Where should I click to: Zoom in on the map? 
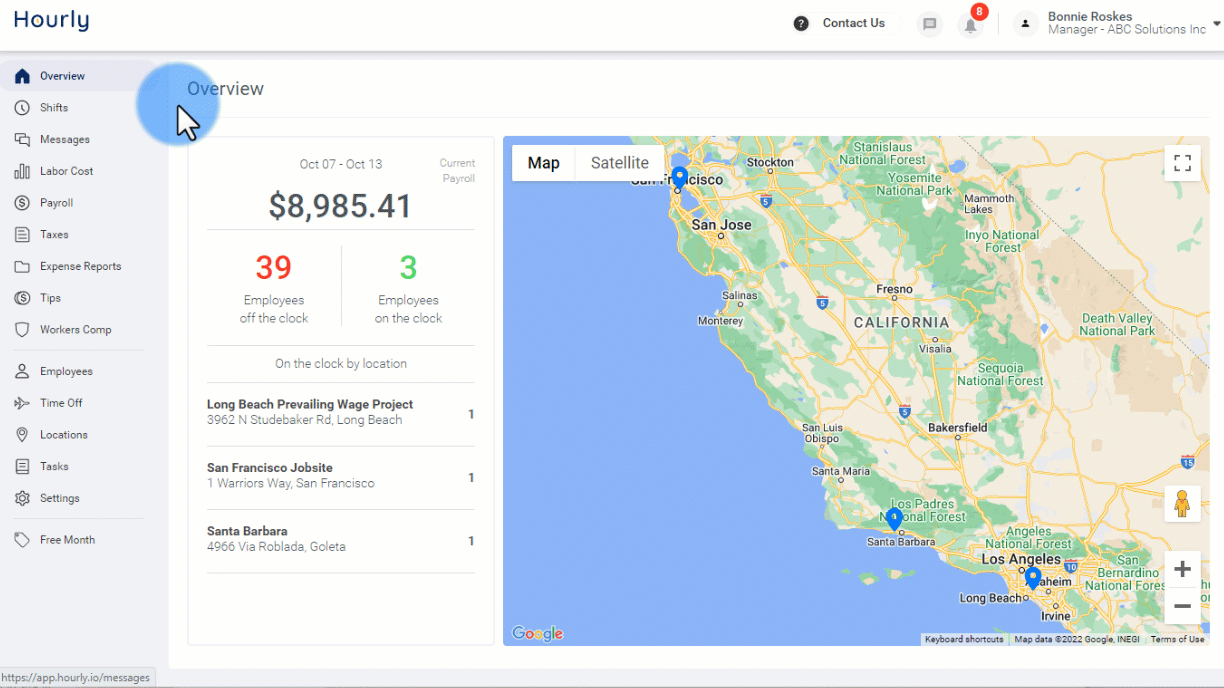pos(1182,569)
